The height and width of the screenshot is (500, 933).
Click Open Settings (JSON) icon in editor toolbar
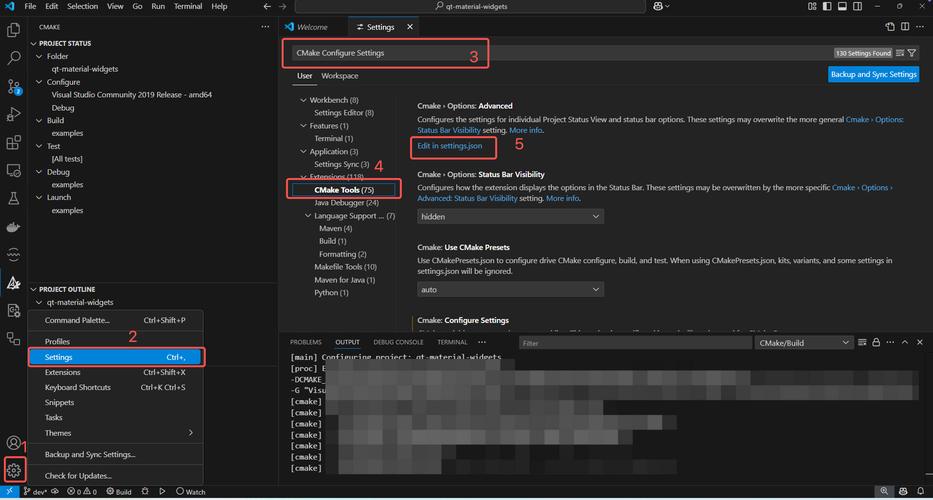(x=890, y=27)
